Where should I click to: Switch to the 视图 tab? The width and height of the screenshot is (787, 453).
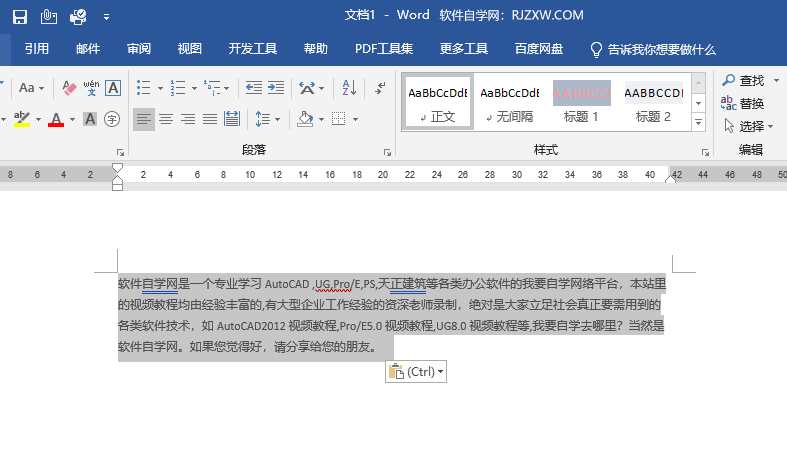190,49
